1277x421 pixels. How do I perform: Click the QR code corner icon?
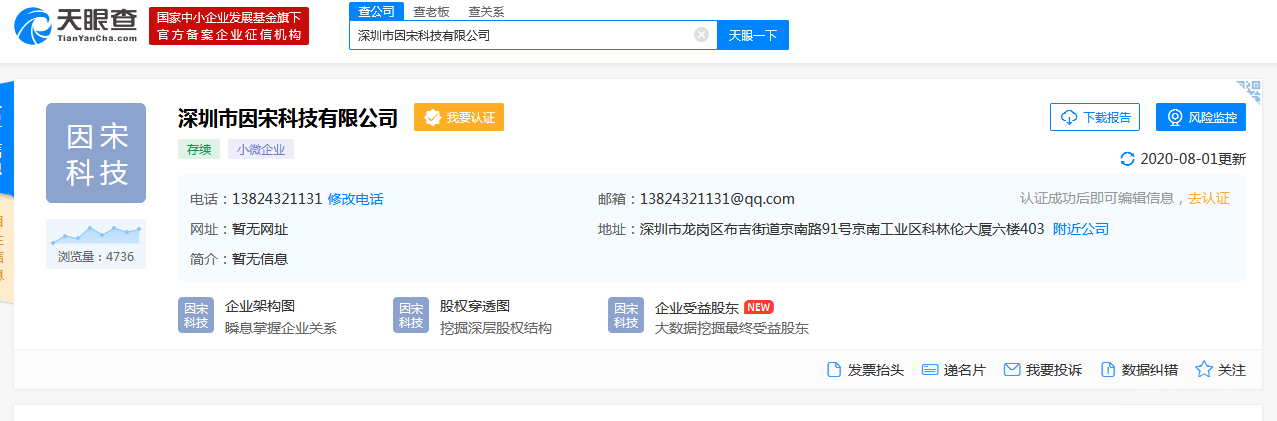tap(1248, 91)
